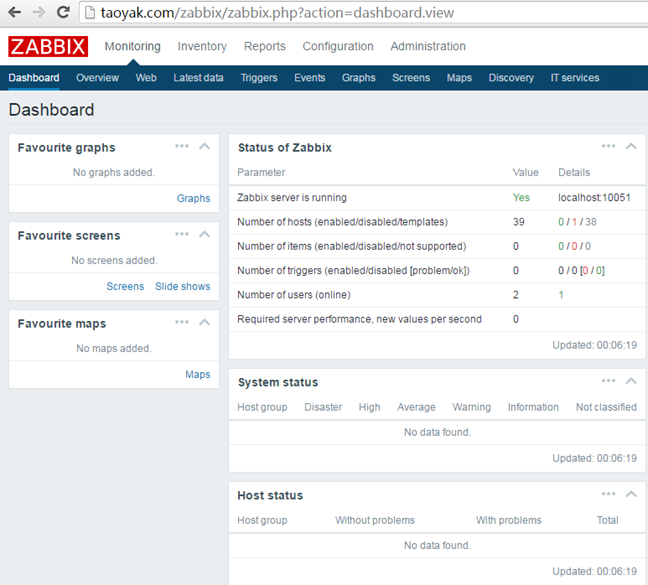Viewport: 648px width, 585px height.
Task: Follow the Screens link in Favourite screens
Action: coord(125,286)
